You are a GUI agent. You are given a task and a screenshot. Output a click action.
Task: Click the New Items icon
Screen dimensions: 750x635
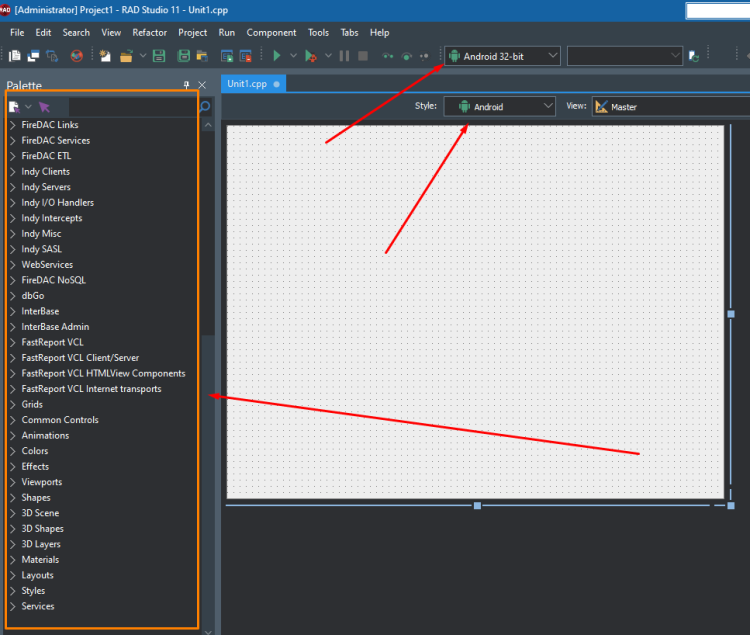[x=105, y=56]
